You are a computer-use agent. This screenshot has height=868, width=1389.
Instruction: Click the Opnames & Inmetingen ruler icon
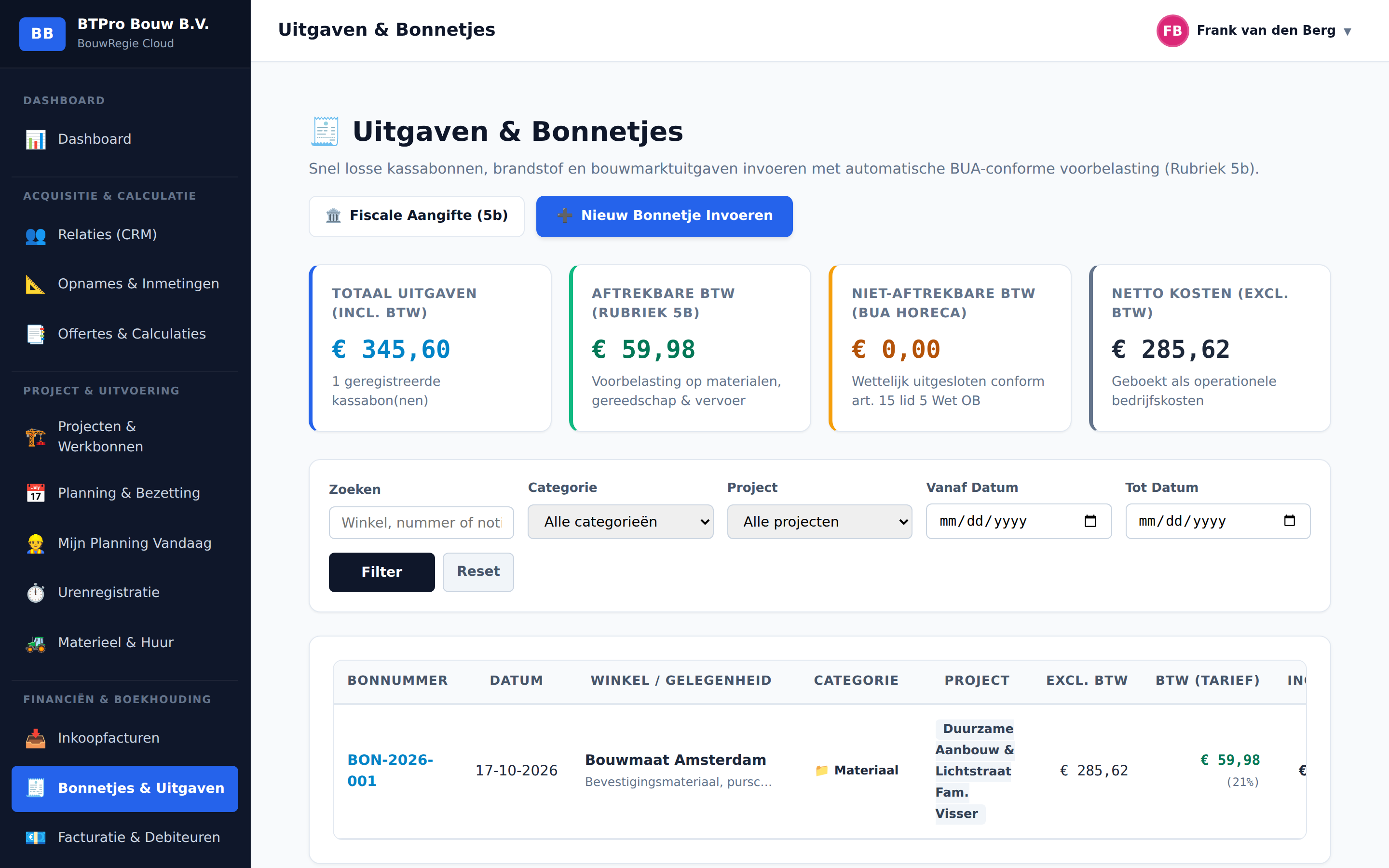point(36,284)
